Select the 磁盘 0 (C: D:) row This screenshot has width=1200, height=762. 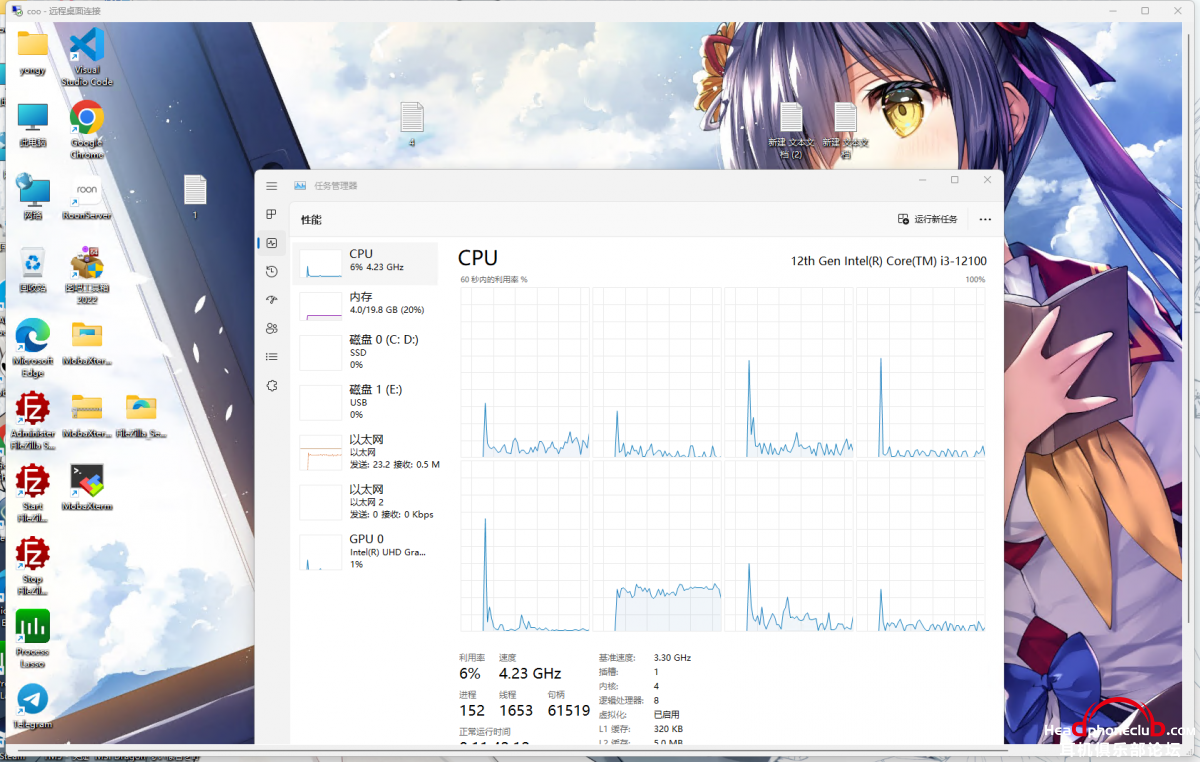click(x=365, y=352)
